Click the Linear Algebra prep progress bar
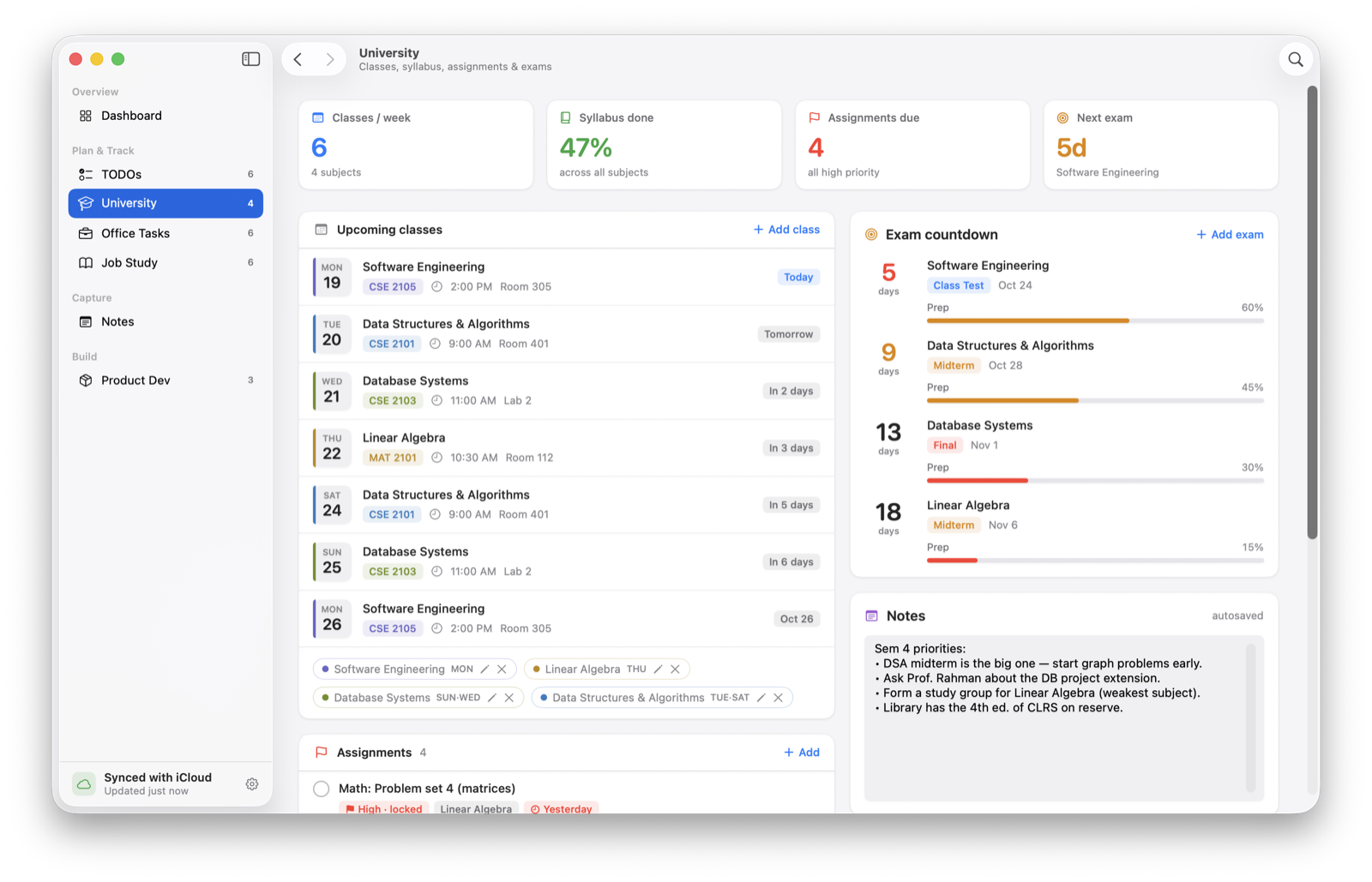Screen dimensions: 1372x882 (x=1095, y=561)
